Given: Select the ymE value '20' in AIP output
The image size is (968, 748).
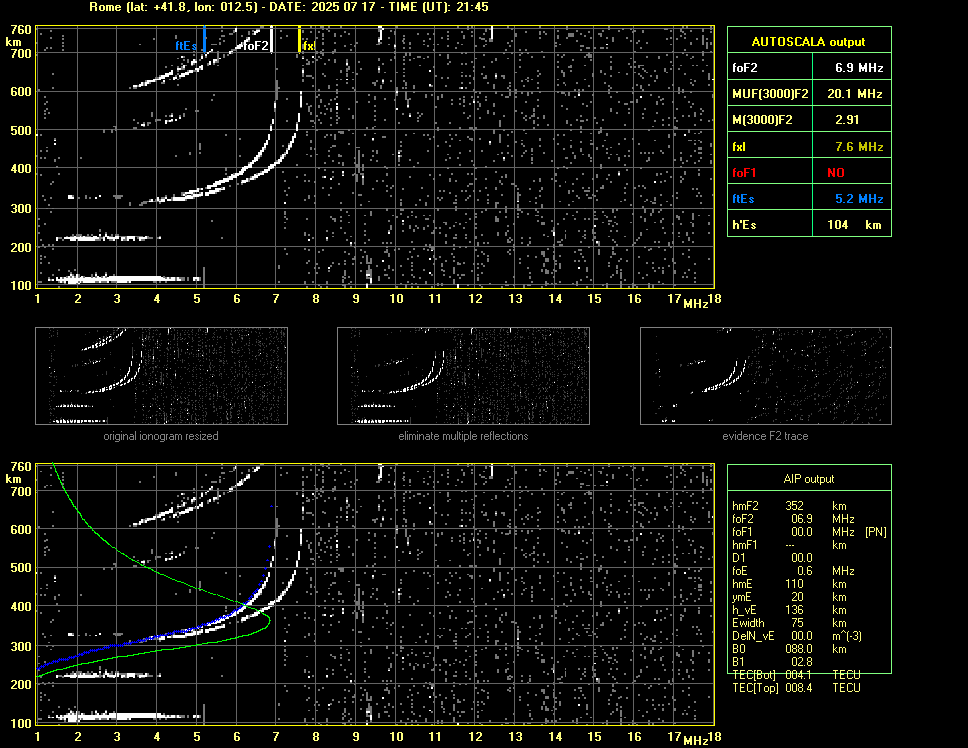Looking at the screenshot, I should click(797, 597).
